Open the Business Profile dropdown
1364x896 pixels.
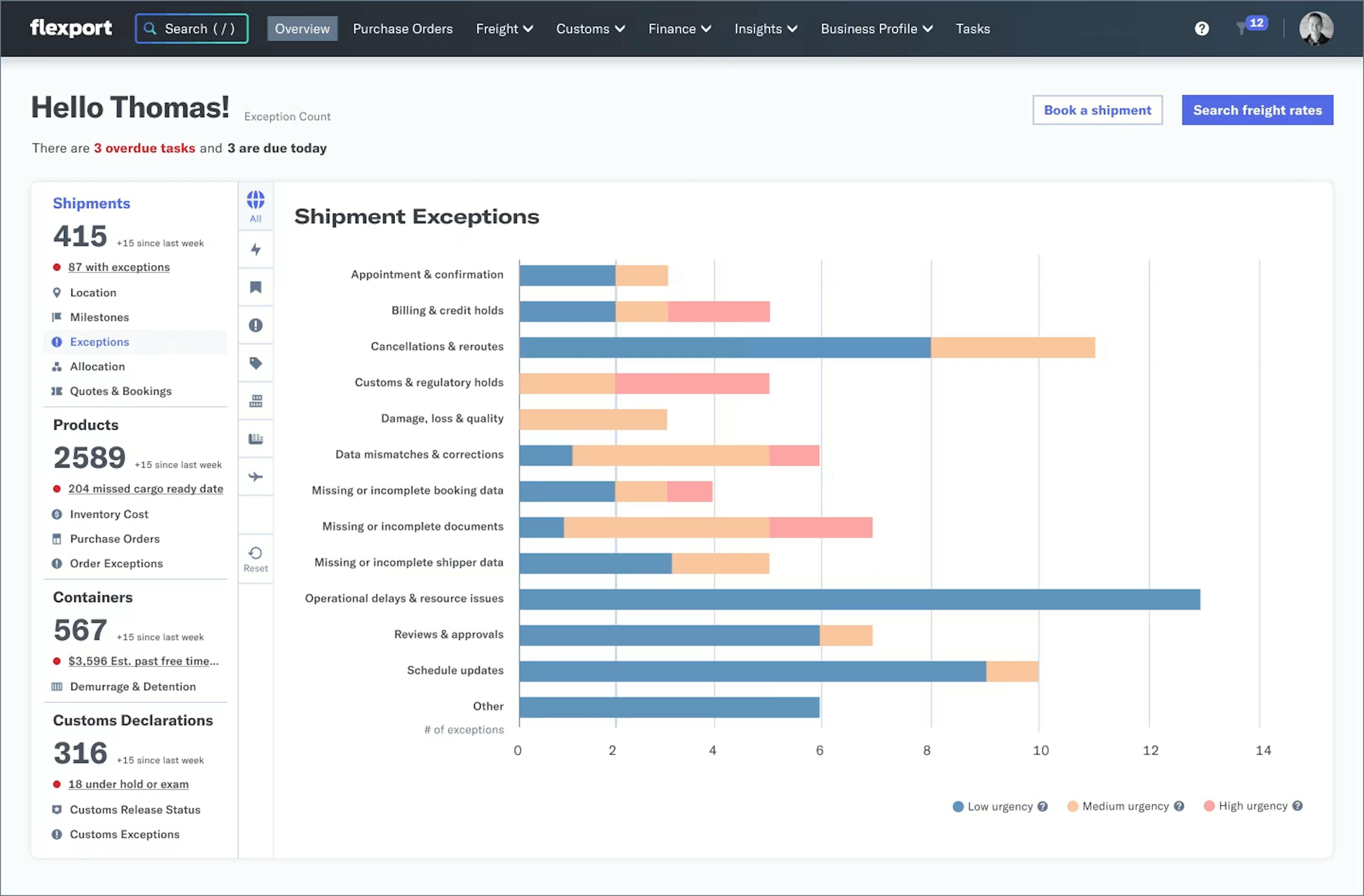point(876,28)
